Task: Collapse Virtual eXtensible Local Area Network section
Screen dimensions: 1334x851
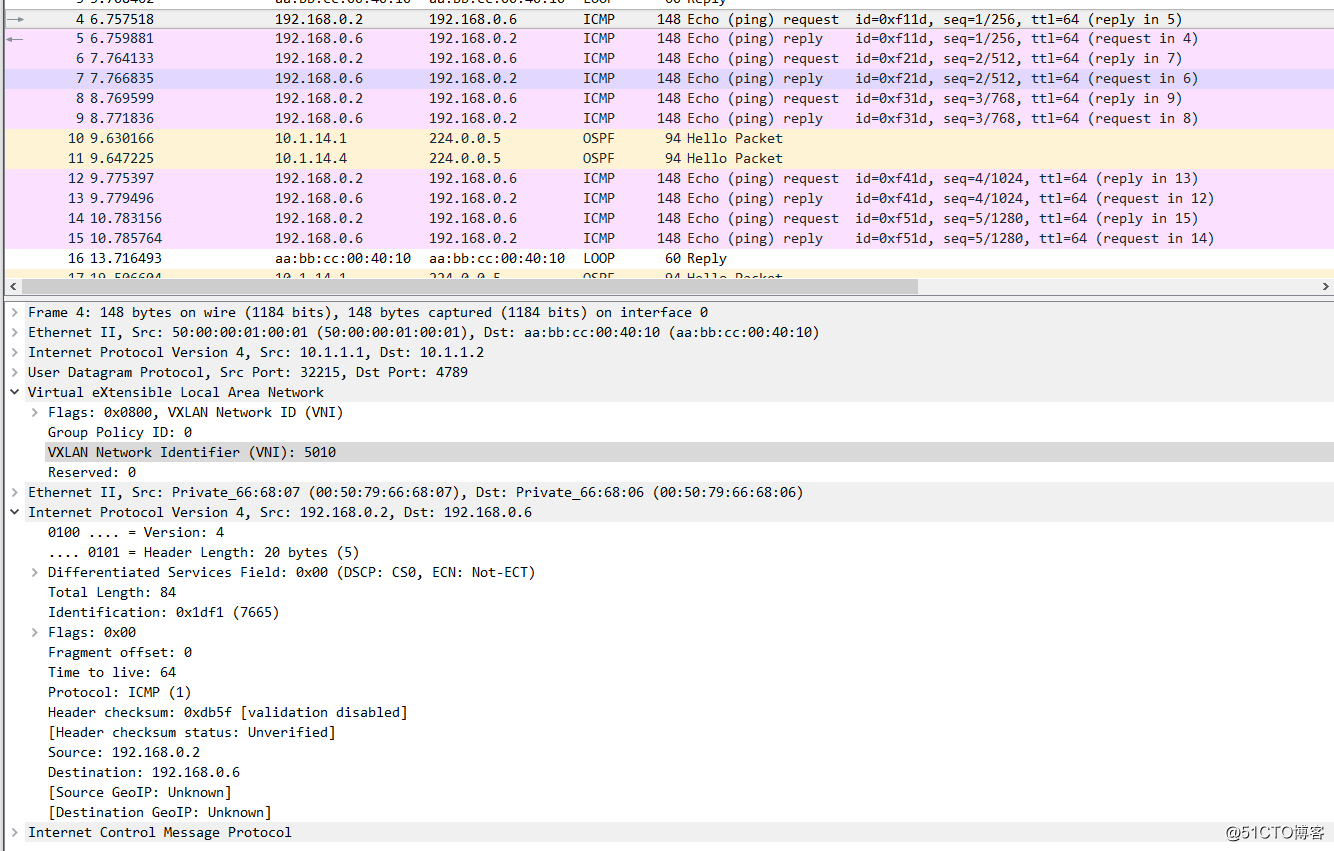Action: coord(15,392)
